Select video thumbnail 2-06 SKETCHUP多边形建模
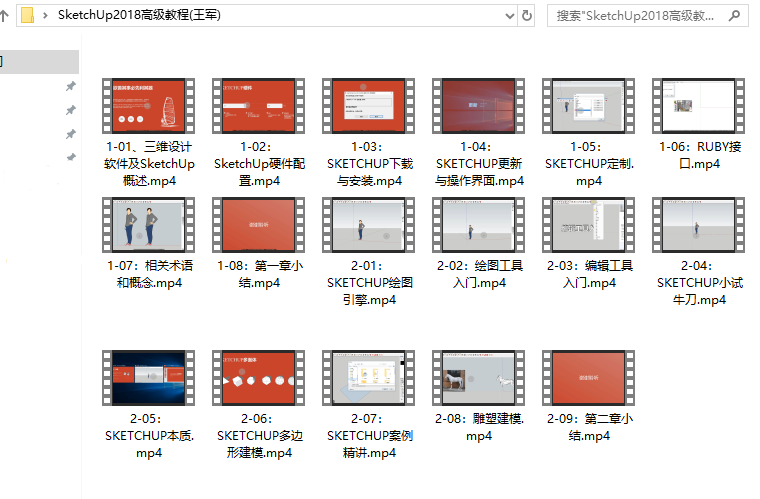Image resolution: width=760 pixels, height=499 pixels. point(258,378)
